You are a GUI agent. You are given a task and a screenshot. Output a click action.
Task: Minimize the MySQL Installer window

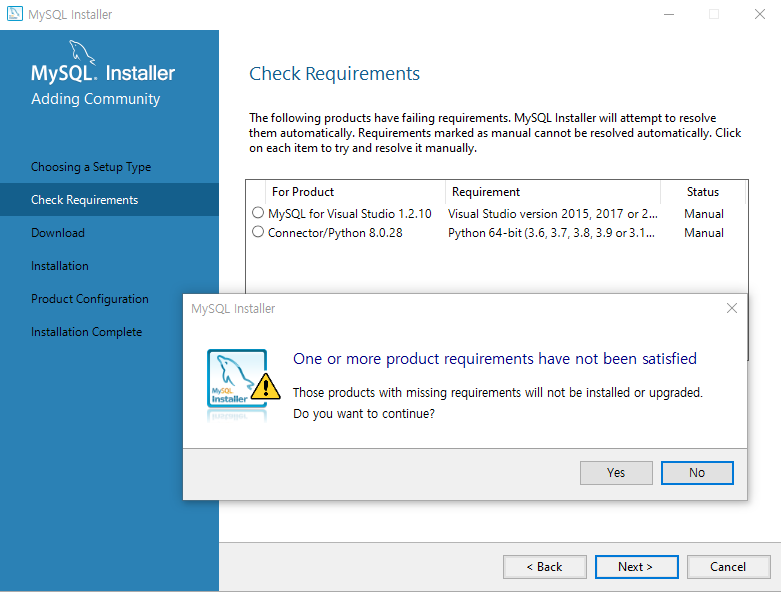(x=669, y=14)
